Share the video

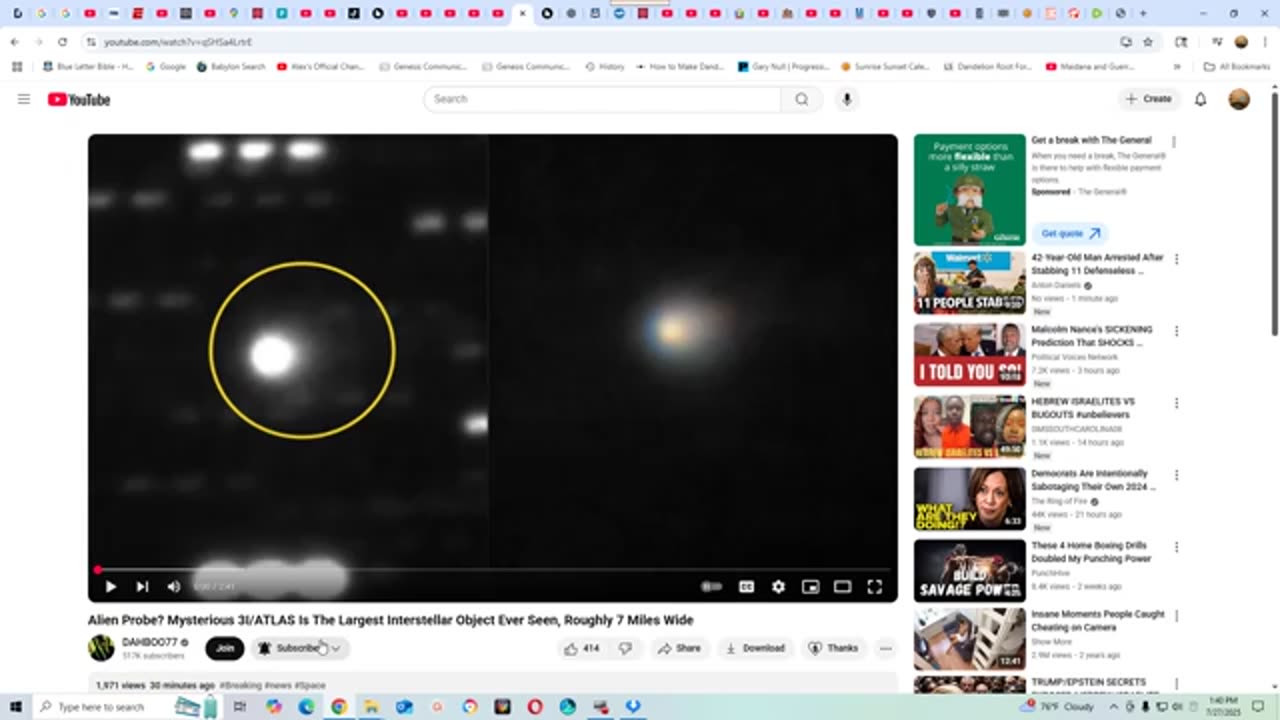coord(679,648)
